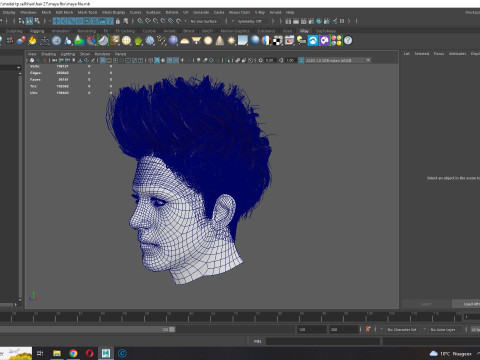The width and height of the screenshot is (480, 360).
Task: Click the blue sphere shelf icon
Action: (x=173, y=41)
